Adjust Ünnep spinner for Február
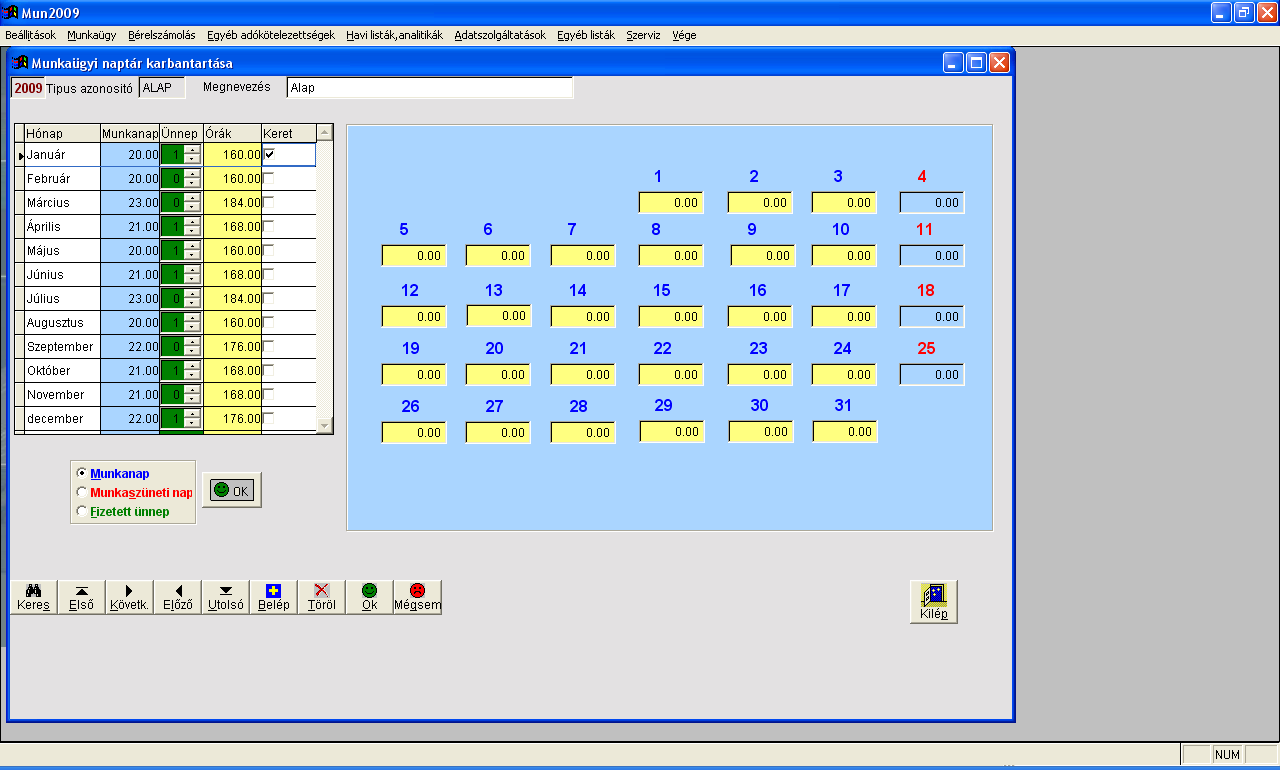 [x=192, y=179]
